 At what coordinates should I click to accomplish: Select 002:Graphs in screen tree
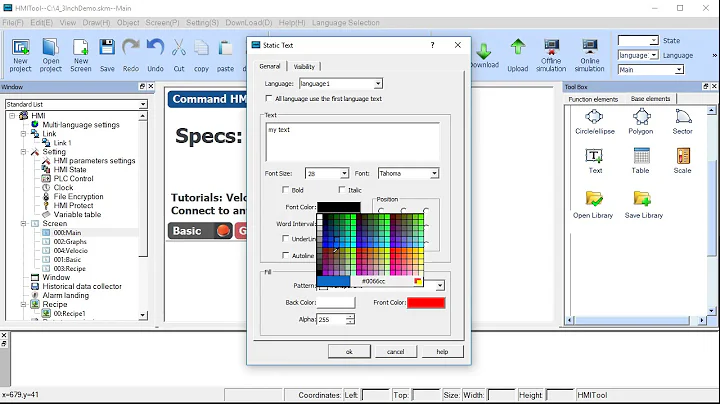(70, 241)
